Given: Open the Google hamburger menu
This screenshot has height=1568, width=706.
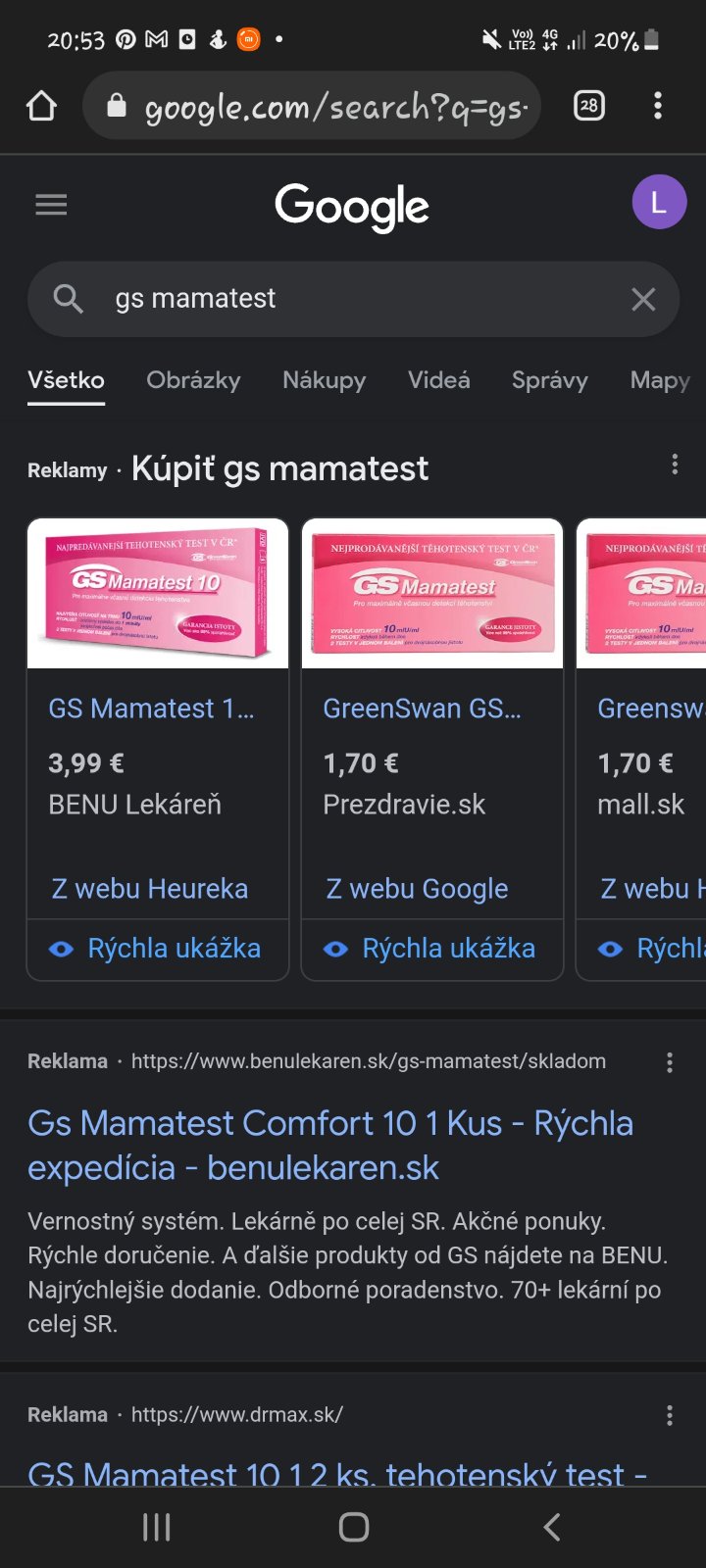Looking at the screenshot, I should coord(51,205).
